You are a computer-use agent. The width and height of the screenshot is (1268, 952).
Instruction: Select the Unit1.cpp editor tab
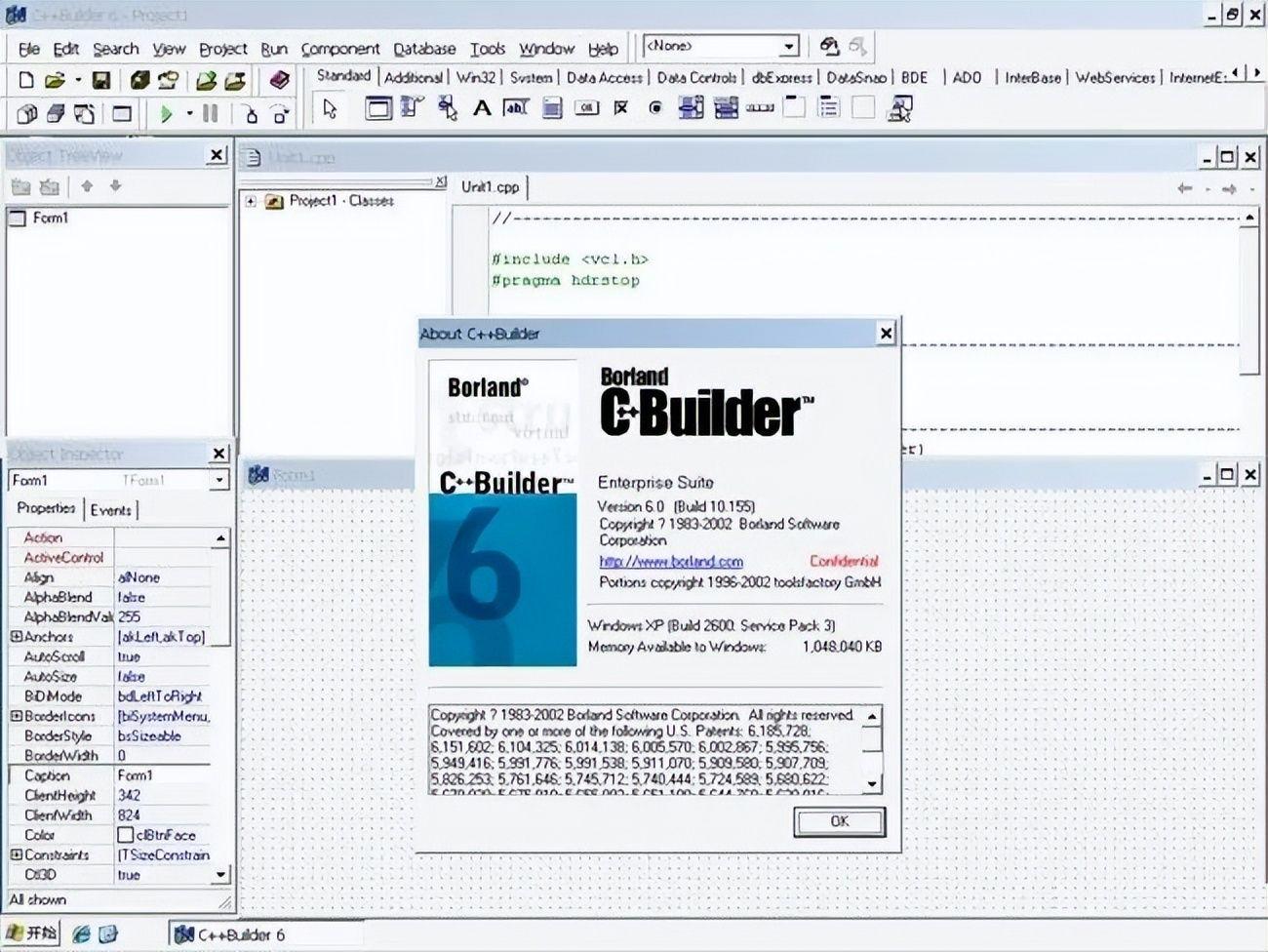click(x=490, y=186)
